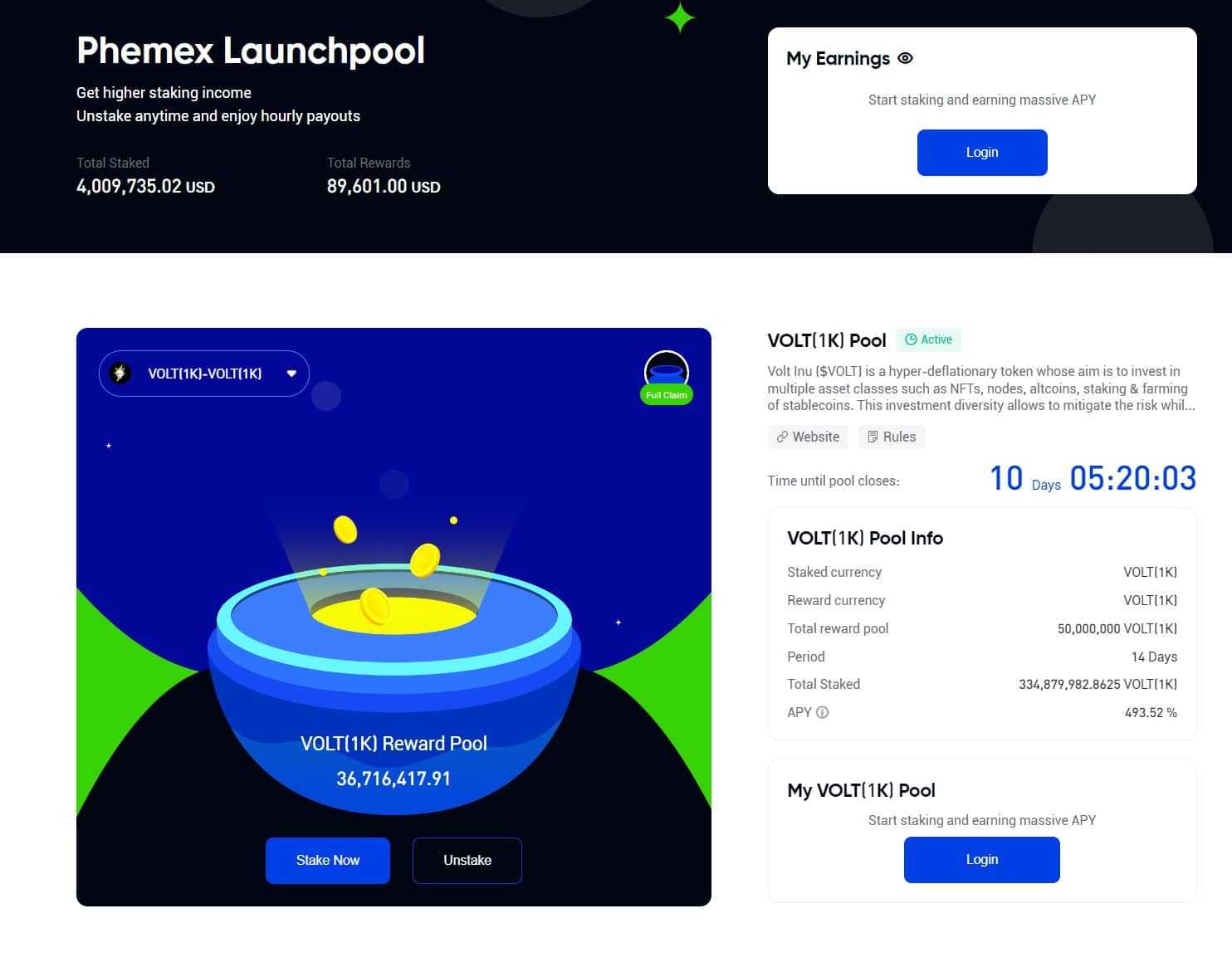Image resolution: width=1232 pixels, height=967 pixels.
Task: Click the chain-link icon beside Website
Action: pos(782,437)
